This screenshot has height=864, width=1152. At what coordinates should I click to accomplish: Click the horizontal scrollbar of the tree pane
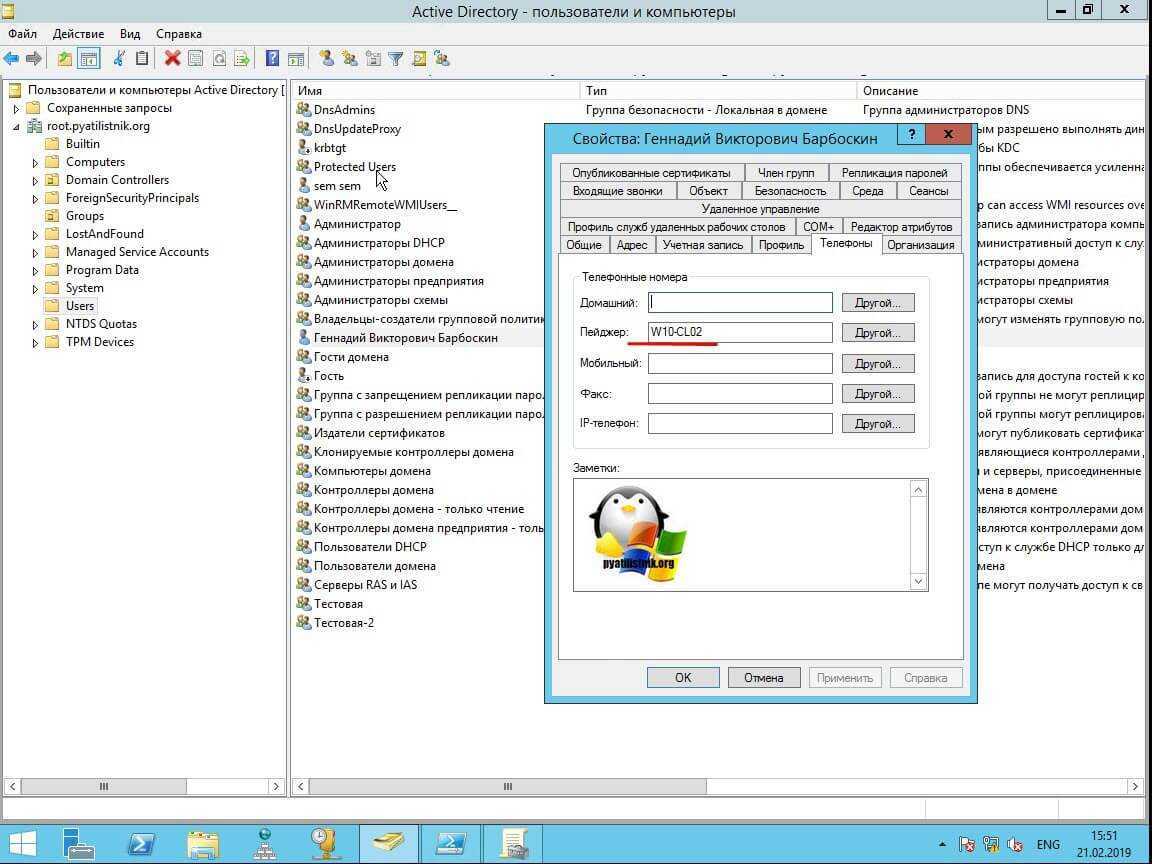[103, 787]
